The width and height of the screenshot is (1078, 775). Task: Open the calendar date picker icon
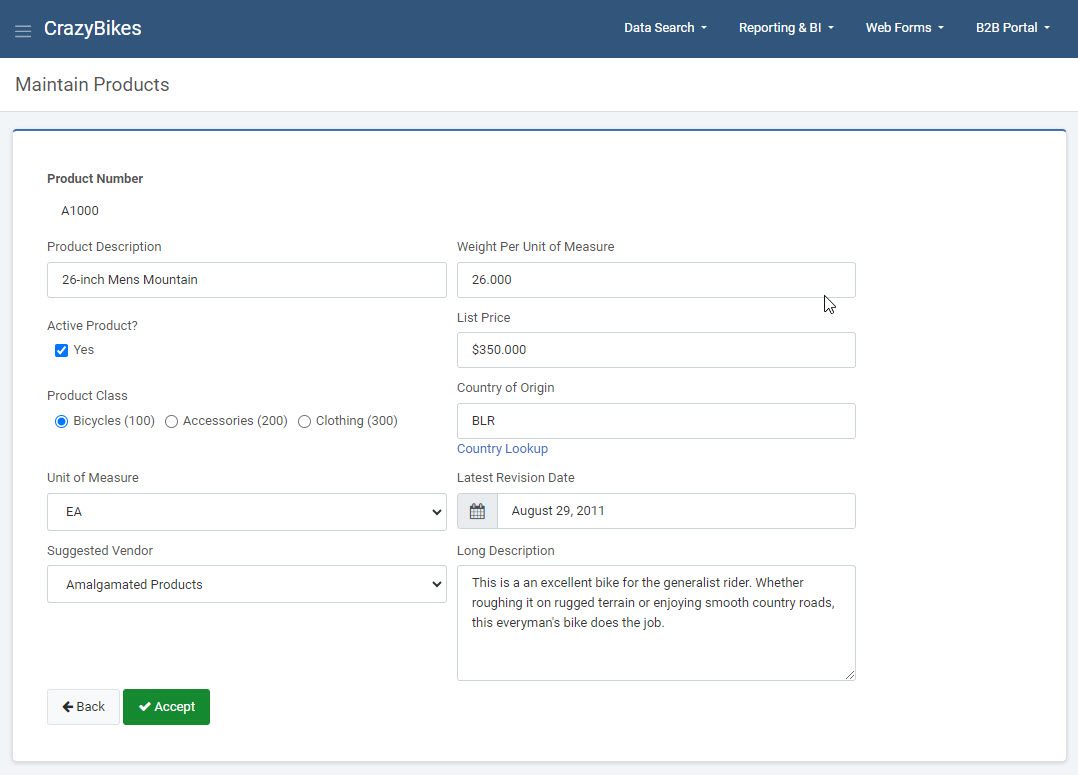click(x=477, y=511)
